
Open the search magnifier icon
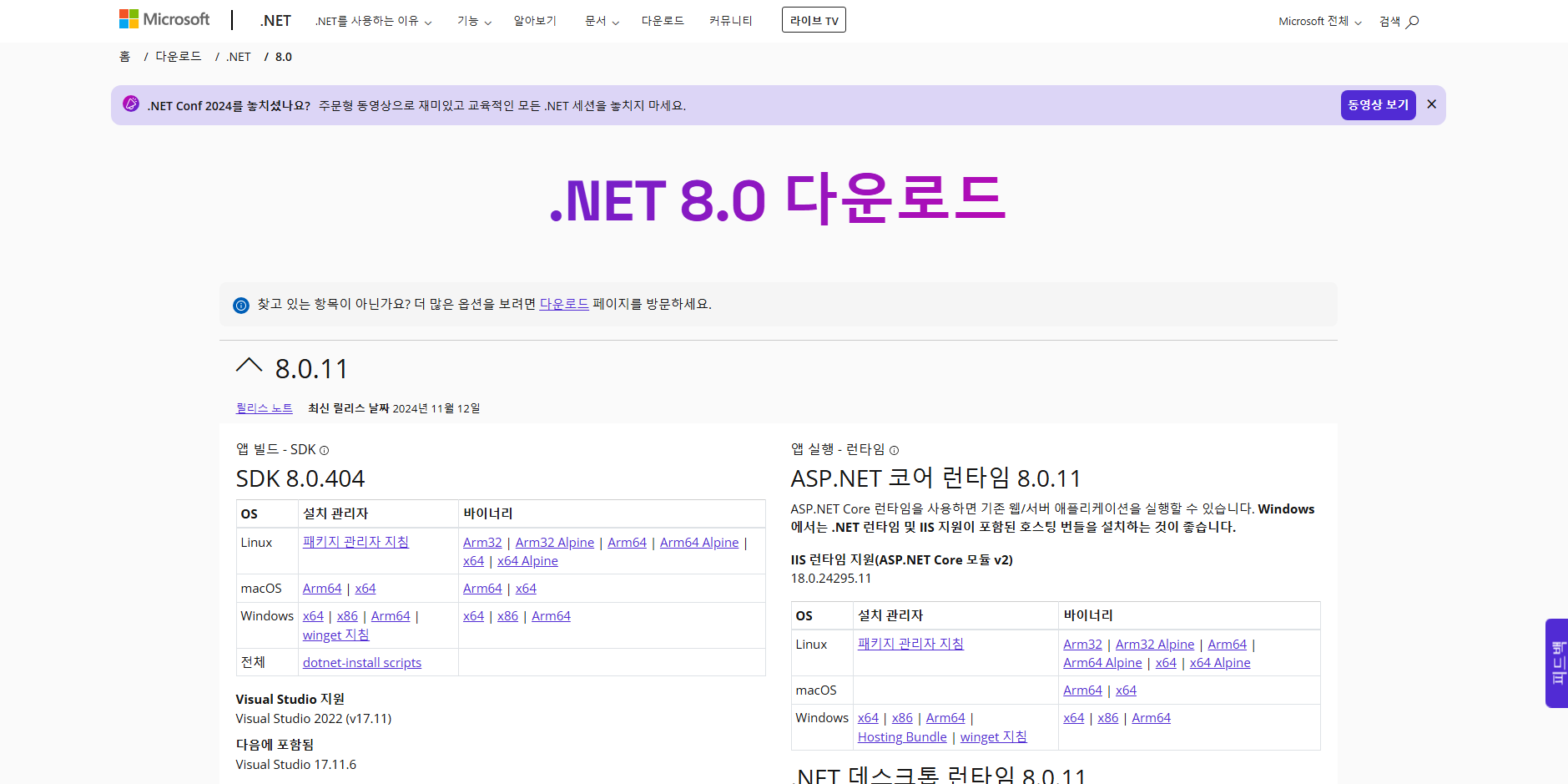coord(1412,22)
